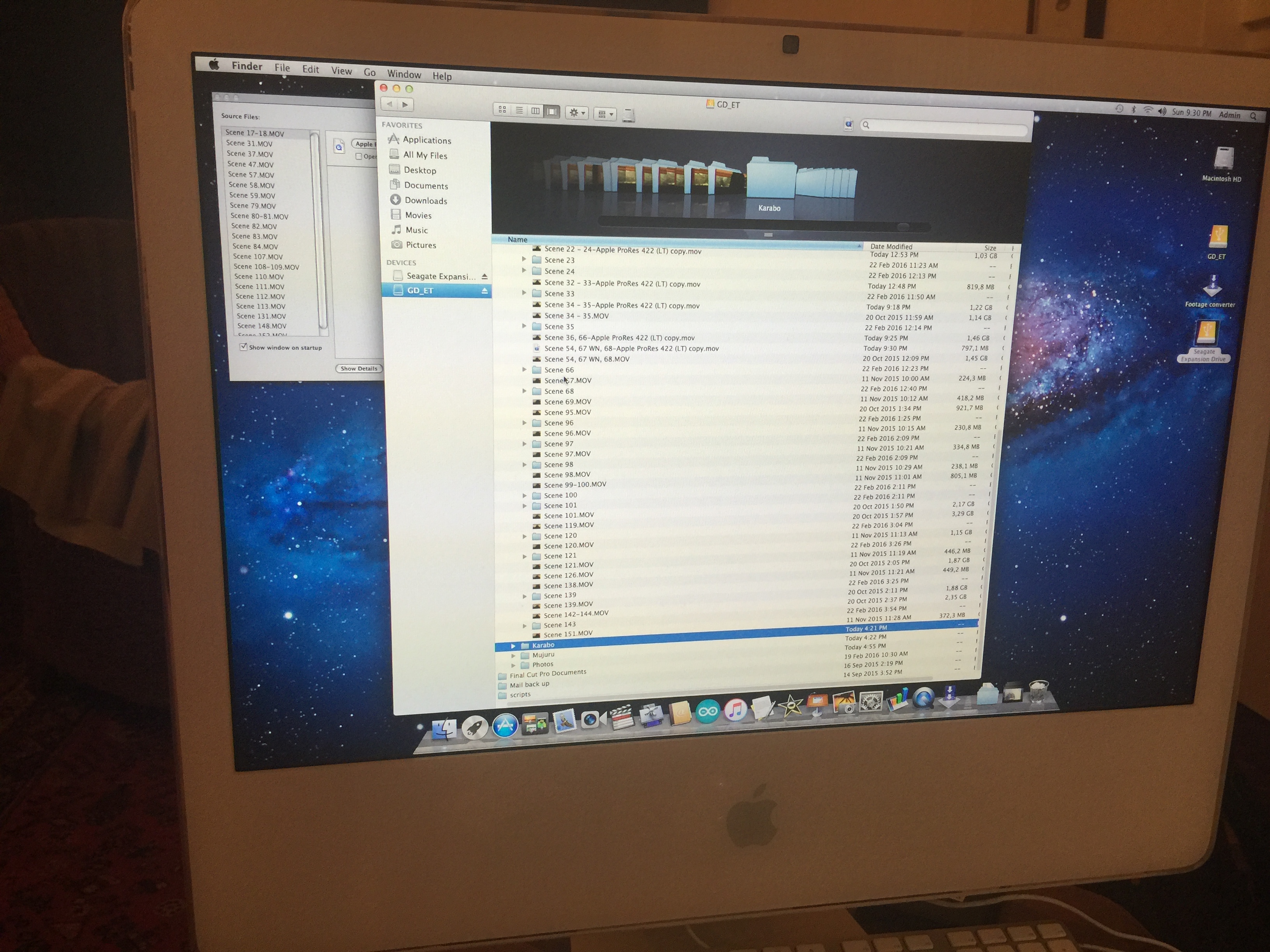Expand the Karabo folder disclosure triangle

point(513,646)
